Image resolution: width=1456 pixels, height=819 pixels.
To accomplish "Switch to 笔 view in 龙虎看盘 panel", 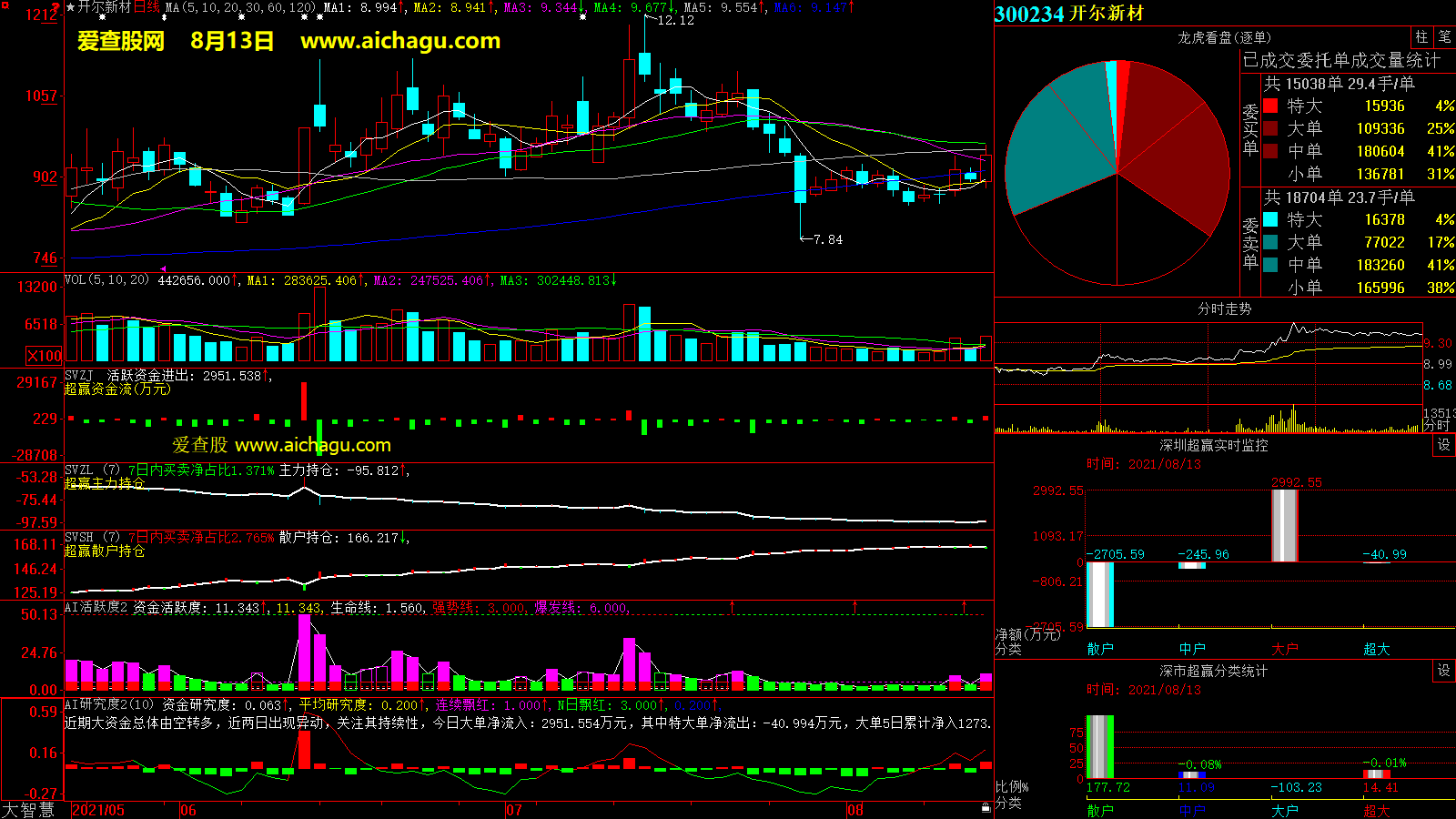I will [1445, 37].
